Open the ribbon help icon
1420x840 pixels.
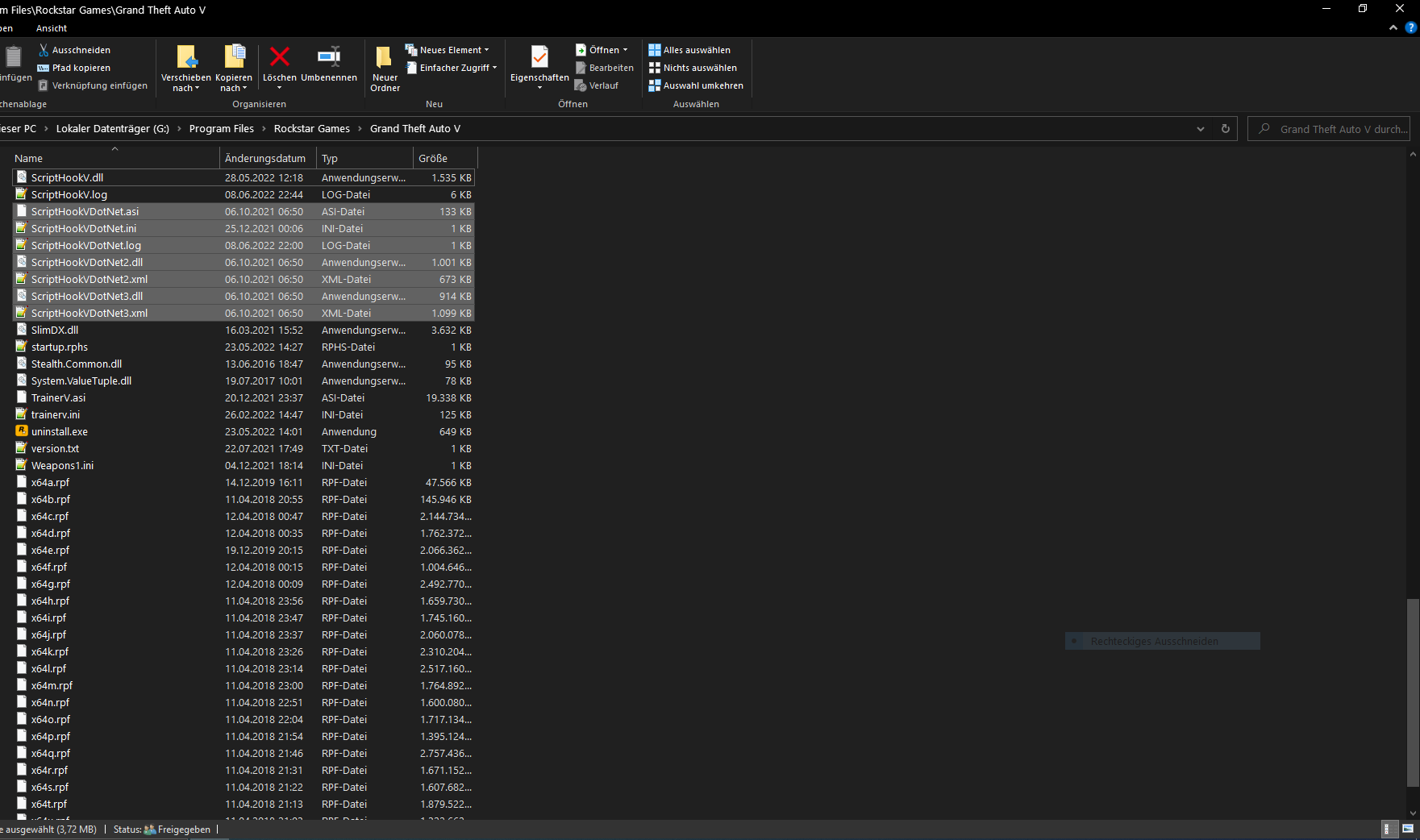[x=1411, y=27]
